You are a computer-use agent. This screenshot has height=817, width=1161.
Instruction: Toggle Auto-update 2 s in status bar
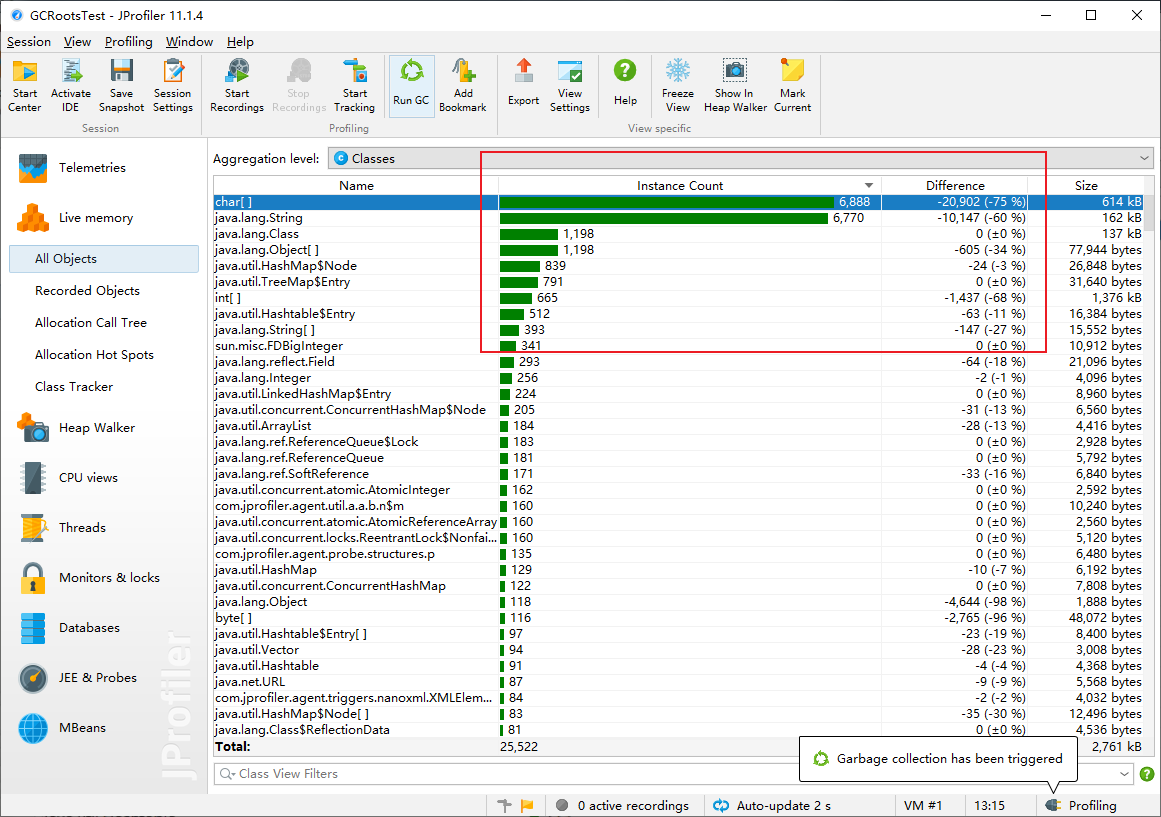(x=772, y=806)
